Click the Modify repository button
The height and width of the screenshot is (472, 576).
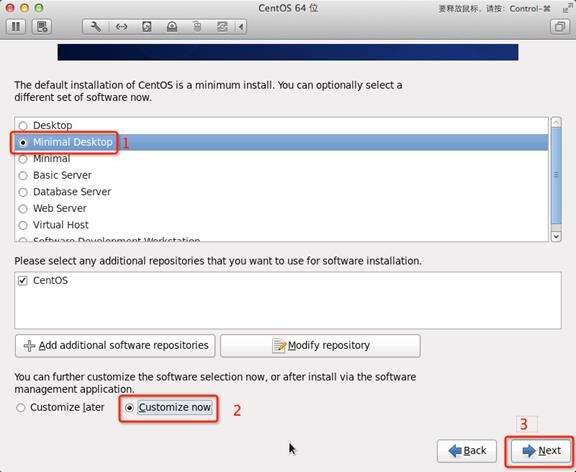pyautogui.click(x=320, y=346)
